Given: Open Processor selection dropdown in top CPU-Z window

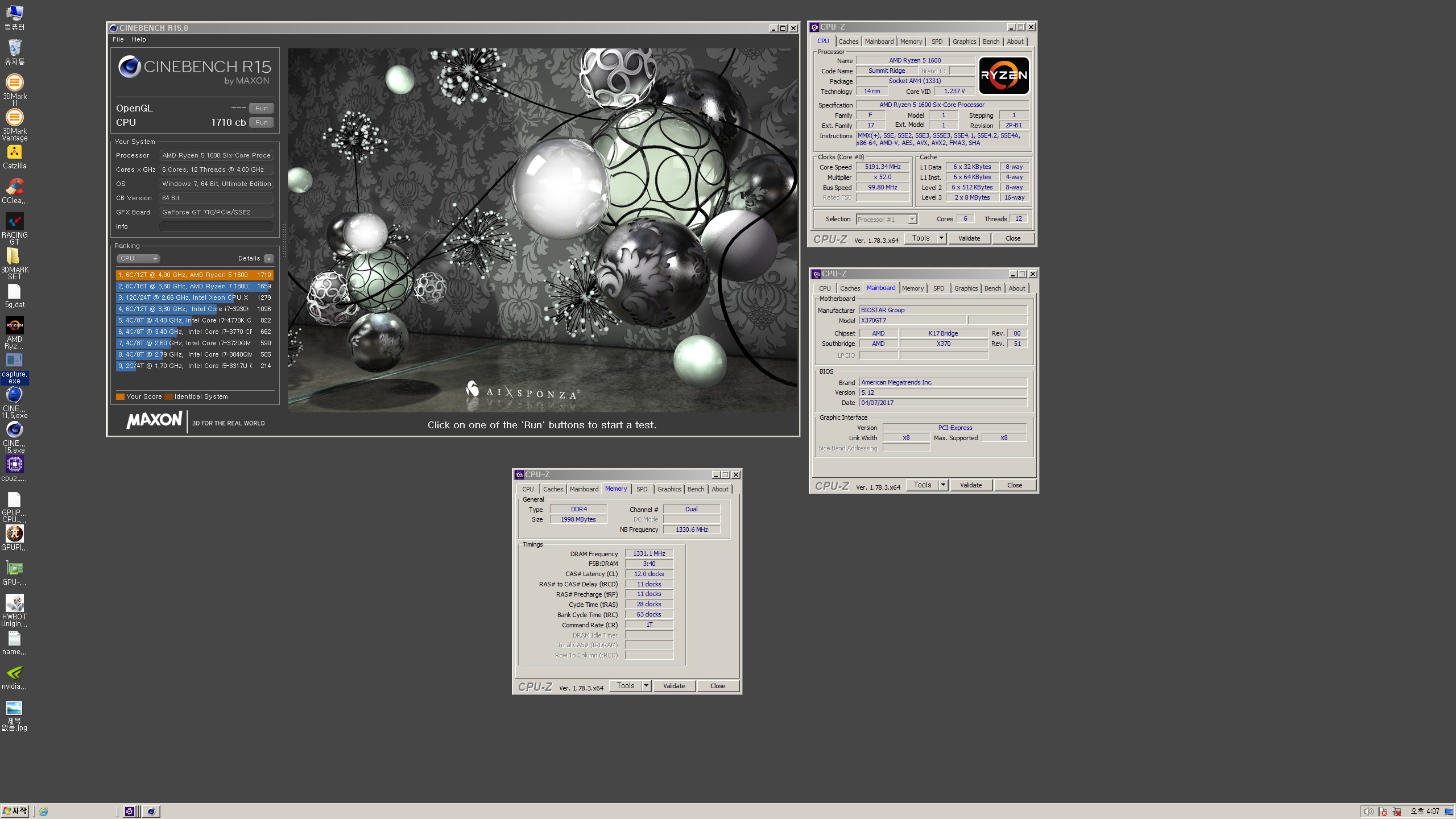Looking at the screenshot, I should (x=887, y=220).
